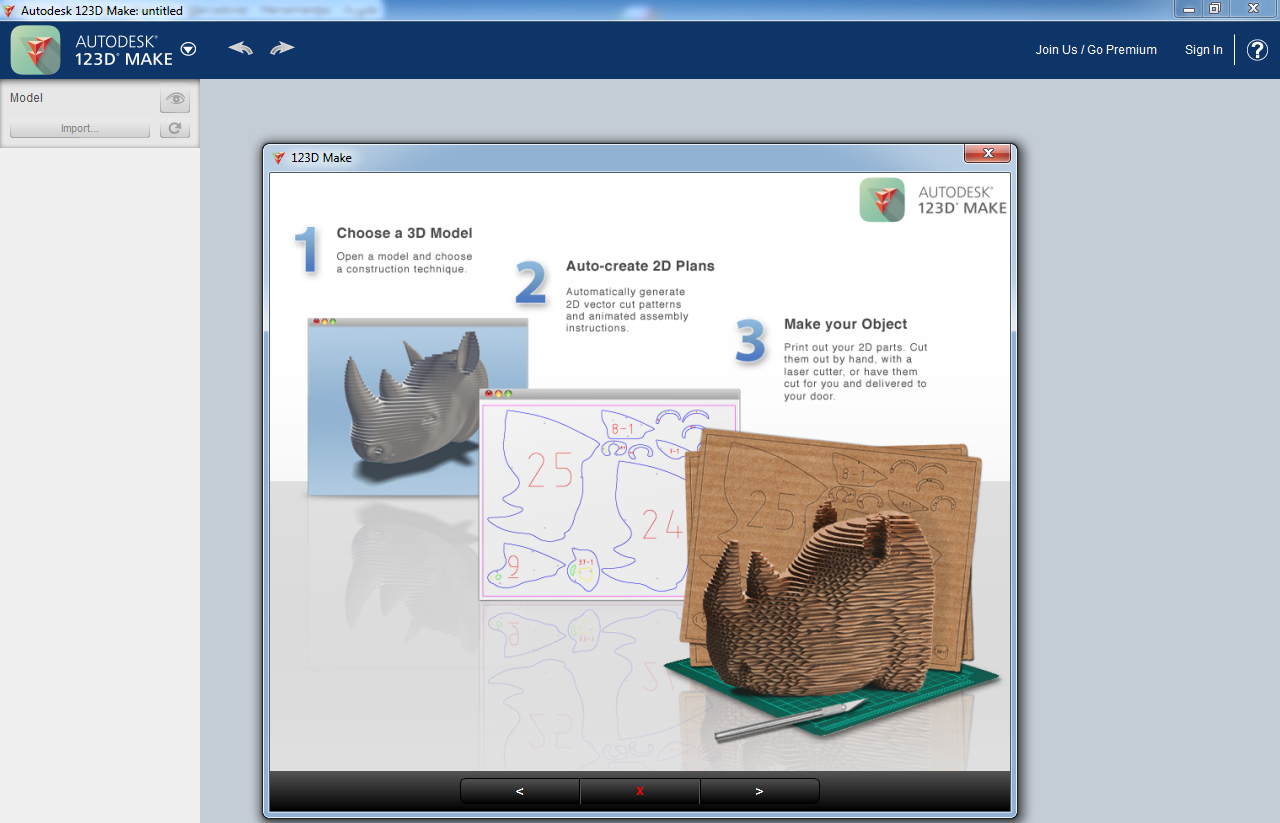Click the Sign In link
Viewport: 1280px width, 823px height.
pos(1203,50)
